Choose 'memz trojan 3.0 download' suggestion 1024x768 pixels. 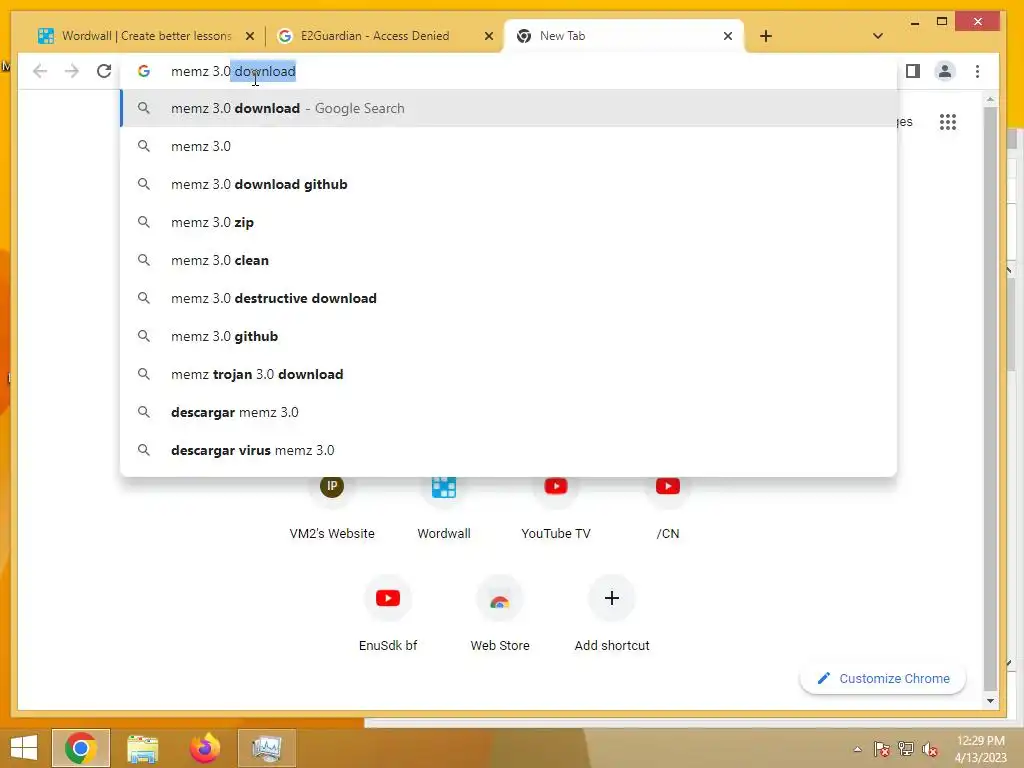coord(508,374)
